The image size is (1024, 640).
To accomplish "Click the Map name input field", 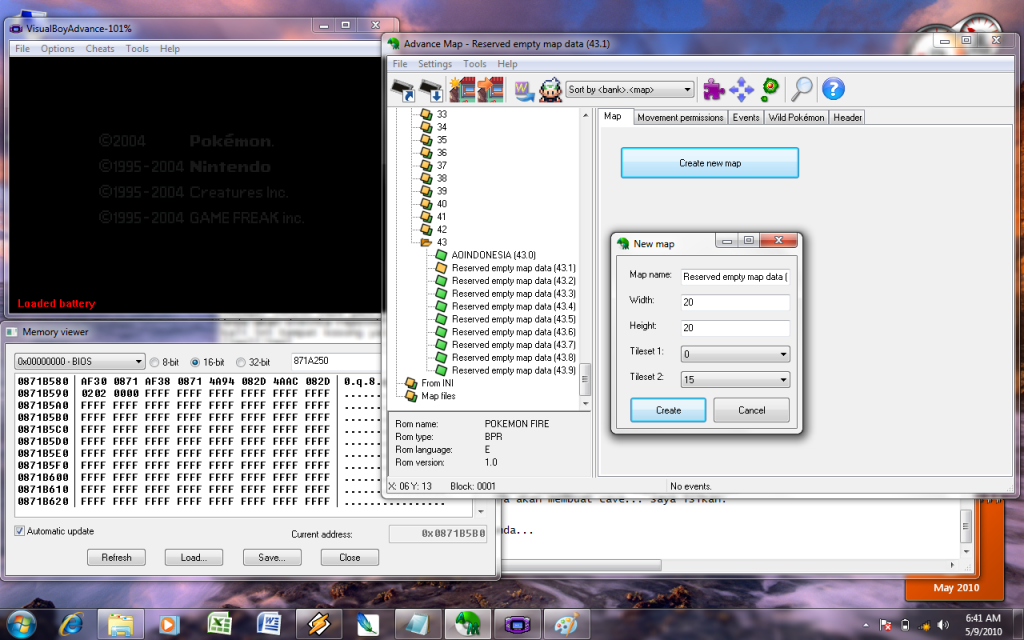I will coord(735,277).
